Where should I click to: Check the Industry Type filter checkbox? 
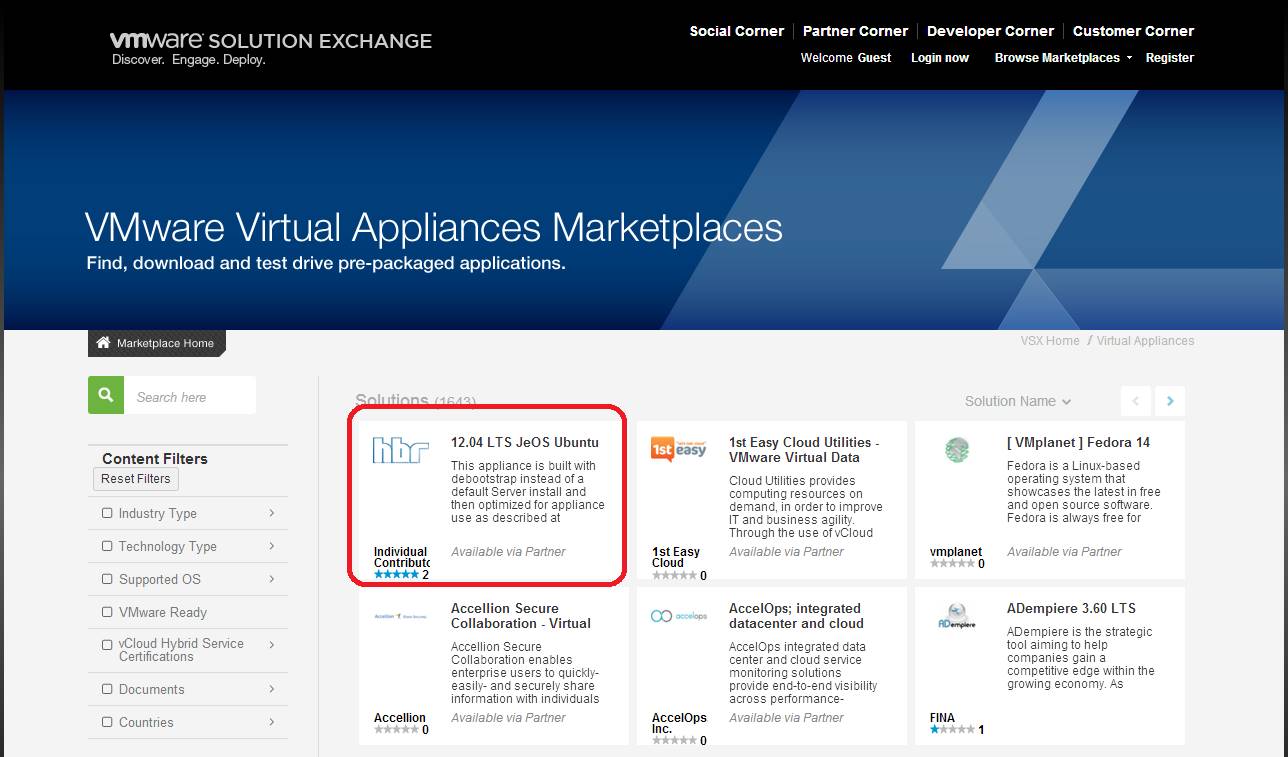[x=107, y=513]
